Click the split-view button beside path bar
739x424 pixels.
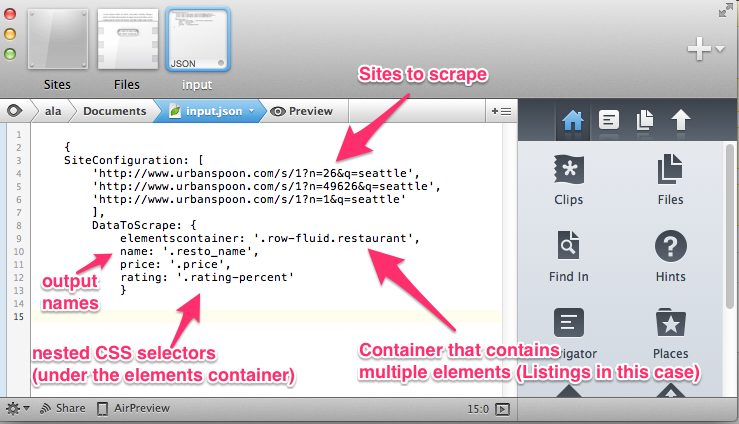click(x=502, y=111)
